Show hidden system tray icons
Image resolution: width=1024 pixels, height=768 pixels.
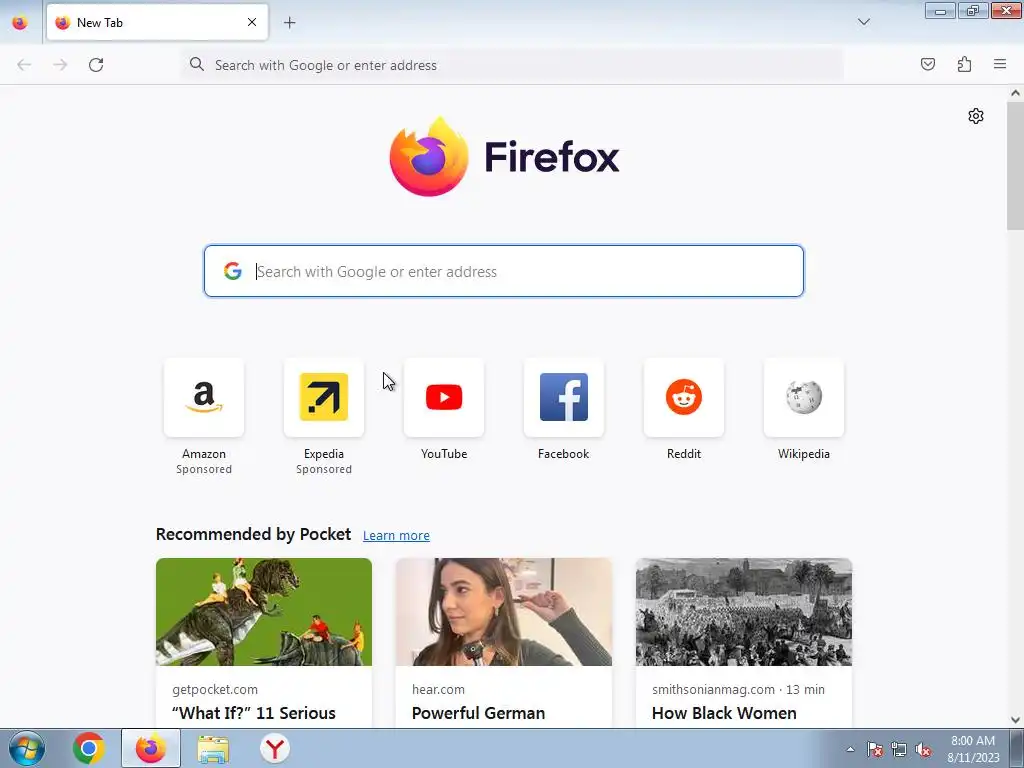point(850,749)
